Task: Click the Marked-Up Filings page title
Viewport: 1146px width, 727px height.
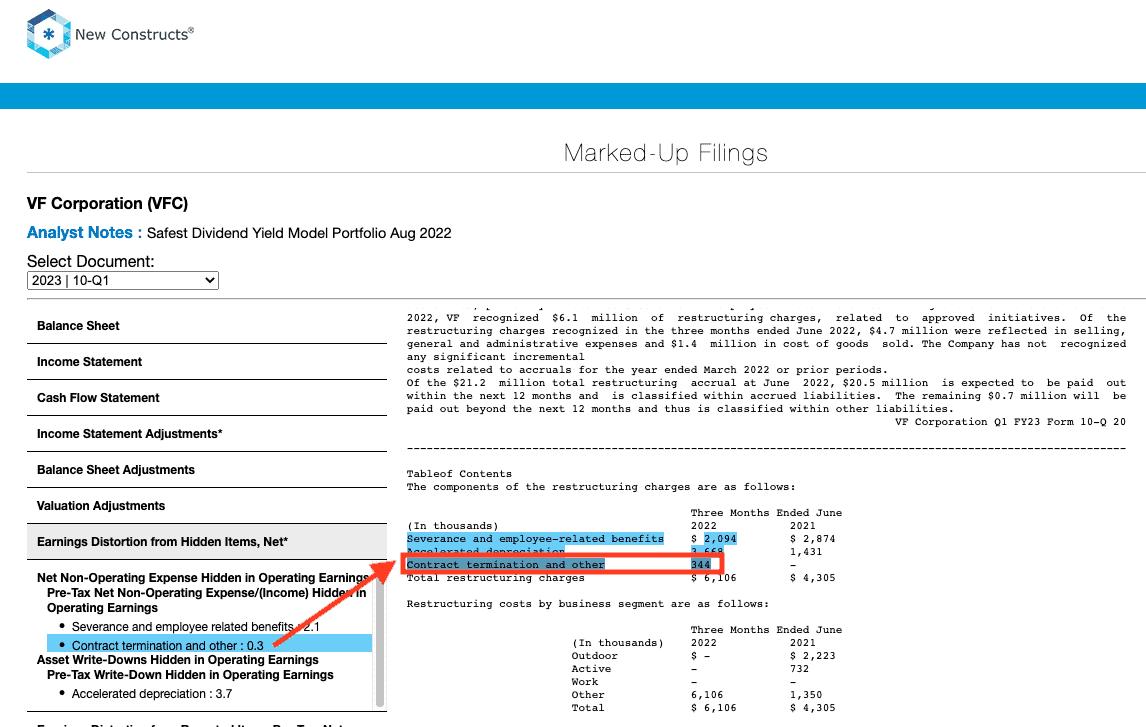Action: [666, 153]
